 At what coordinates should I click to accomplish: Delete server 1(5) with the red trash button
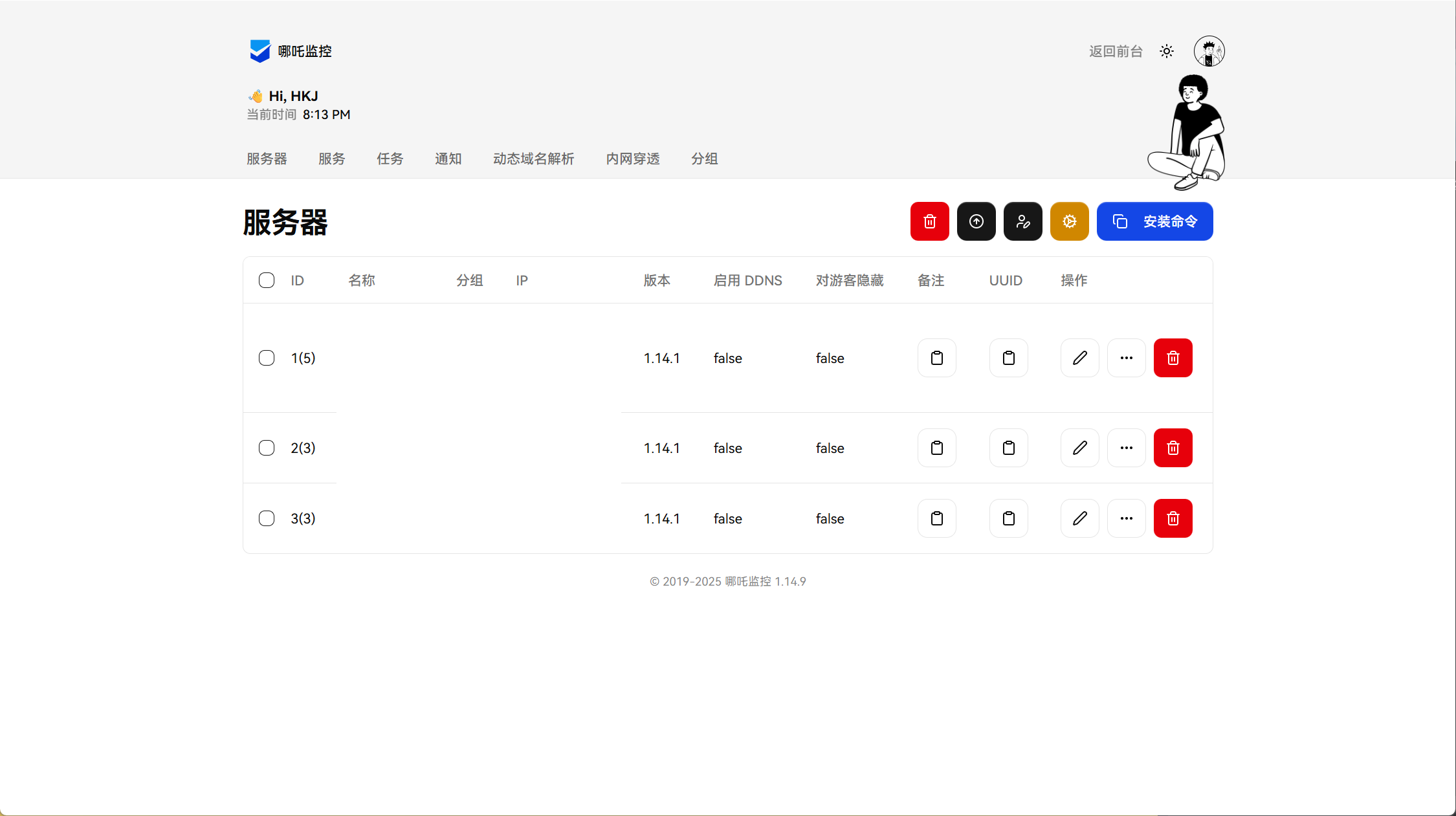click(1173, 358)
